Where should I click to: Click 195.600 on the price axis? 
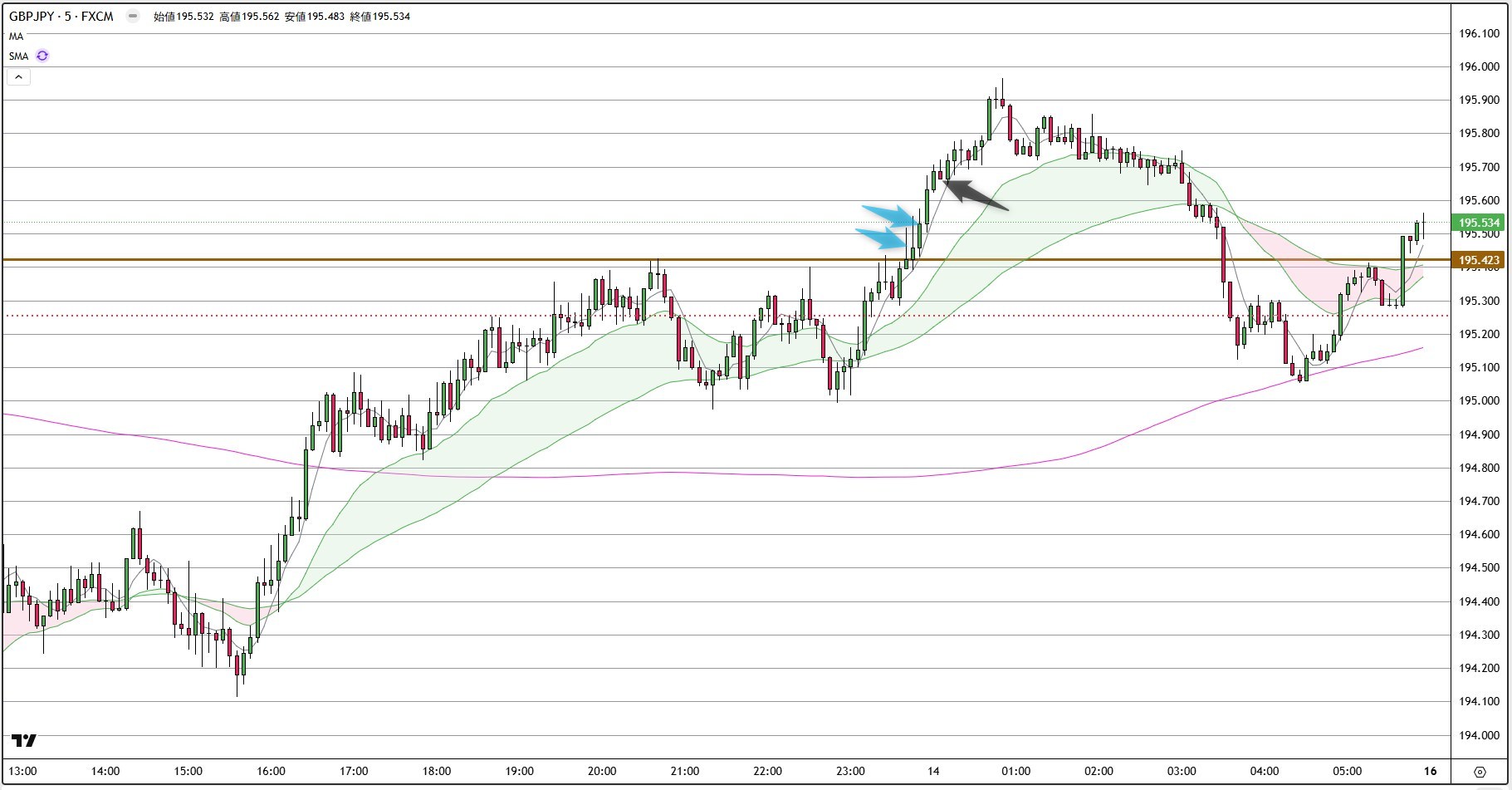click(1480, 200)
